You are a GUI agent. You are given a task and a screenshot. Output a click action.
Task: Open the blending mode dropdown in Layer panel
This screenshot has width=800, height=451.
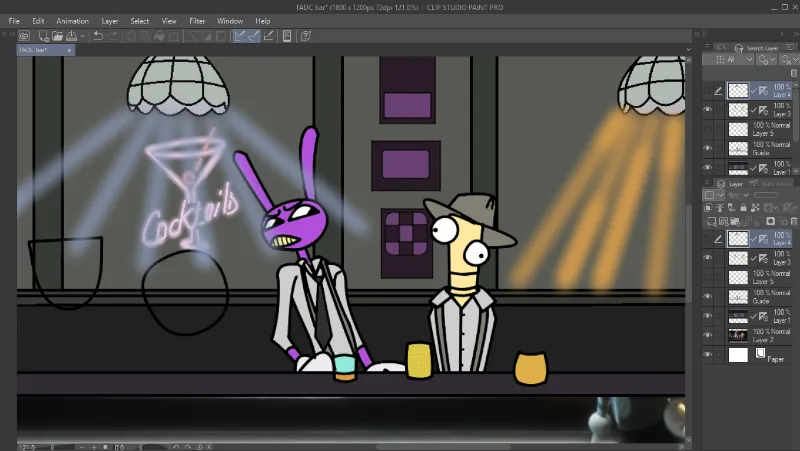pos(738,195)
